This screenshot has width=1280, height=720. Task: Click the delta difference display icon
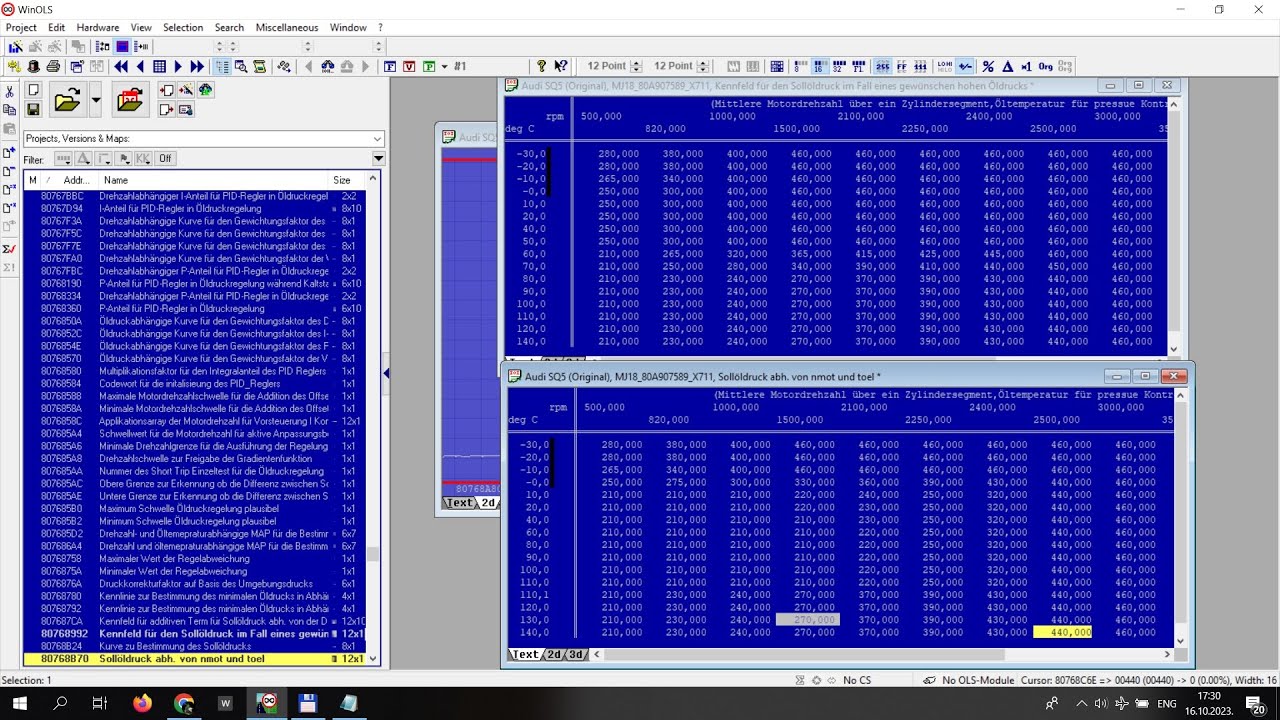click(1007, 66)
